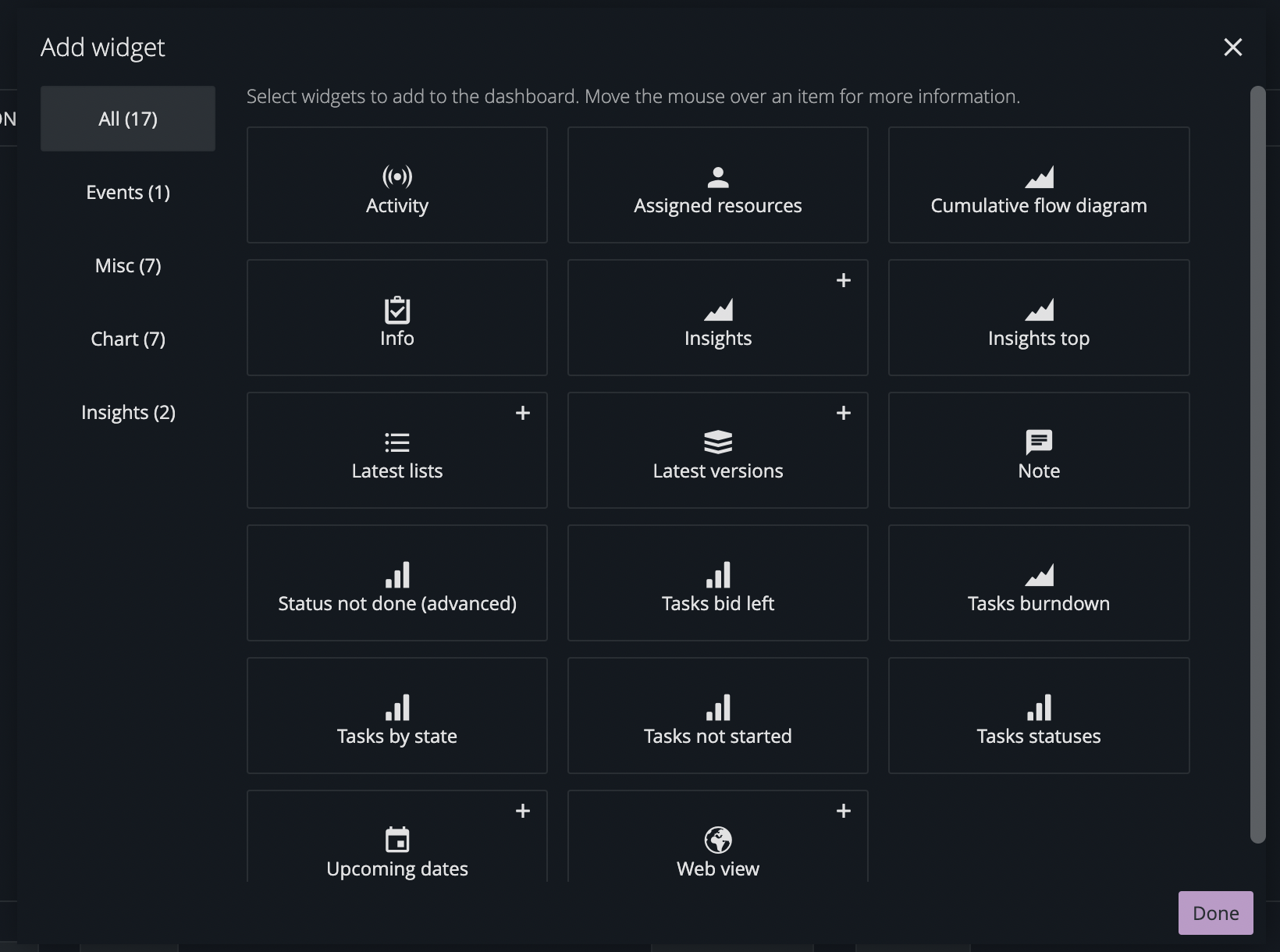Select the Cumulative flow diagram chart icon
The height and width of the screenshot is (952, 1280).
click(1039, 176)
